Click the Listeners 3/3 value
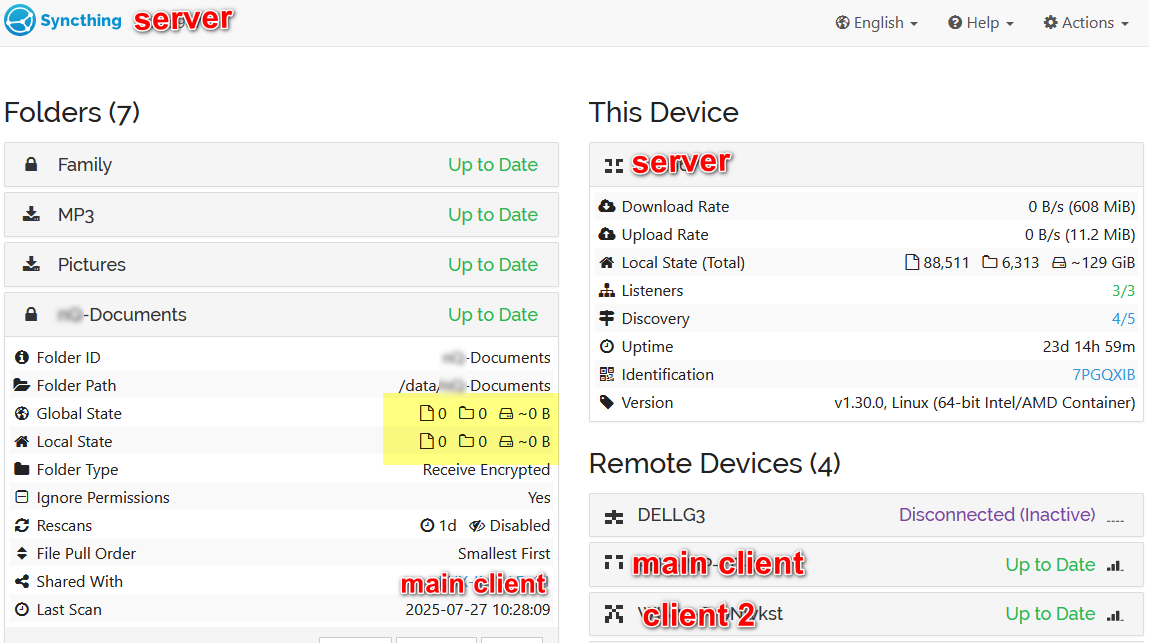This screenshot has height=643, width=1149. tap(1123, 290)
